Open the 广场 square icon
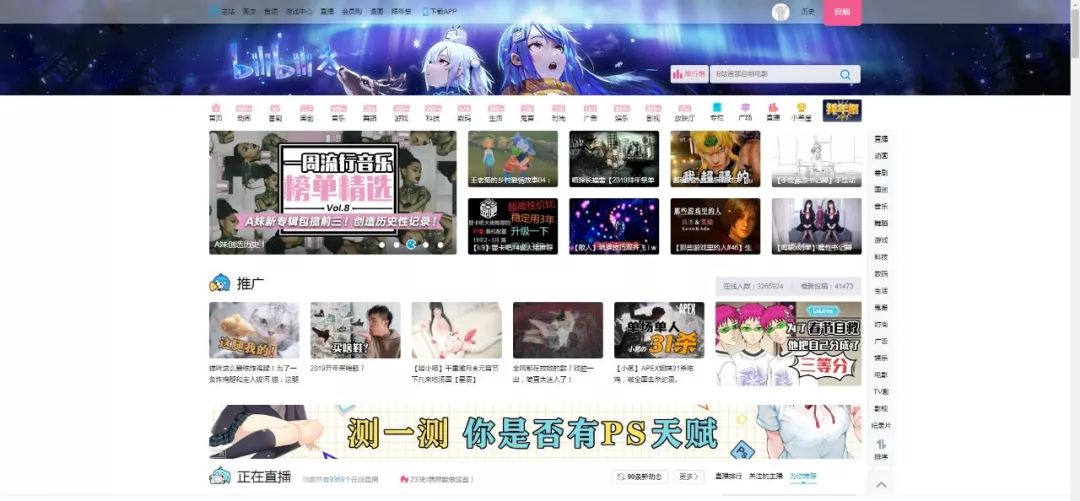1080x501 pixels. click(745, 112)
